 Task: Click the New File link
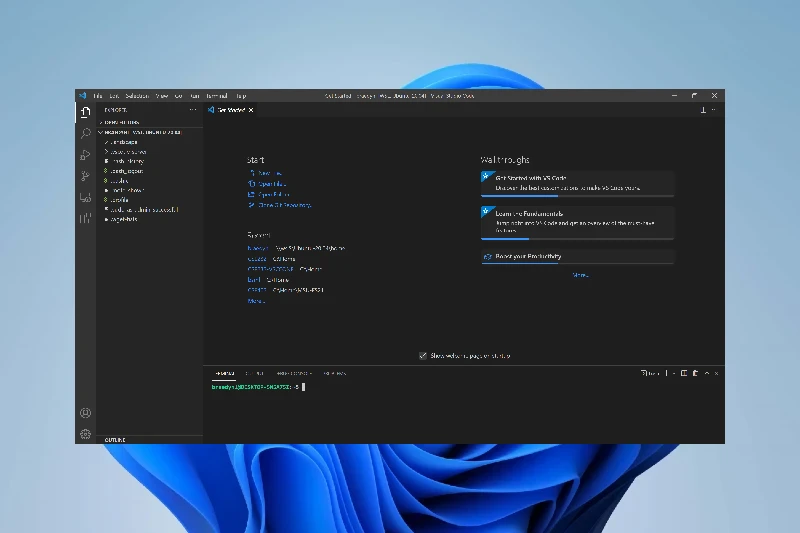pos(270,173)
